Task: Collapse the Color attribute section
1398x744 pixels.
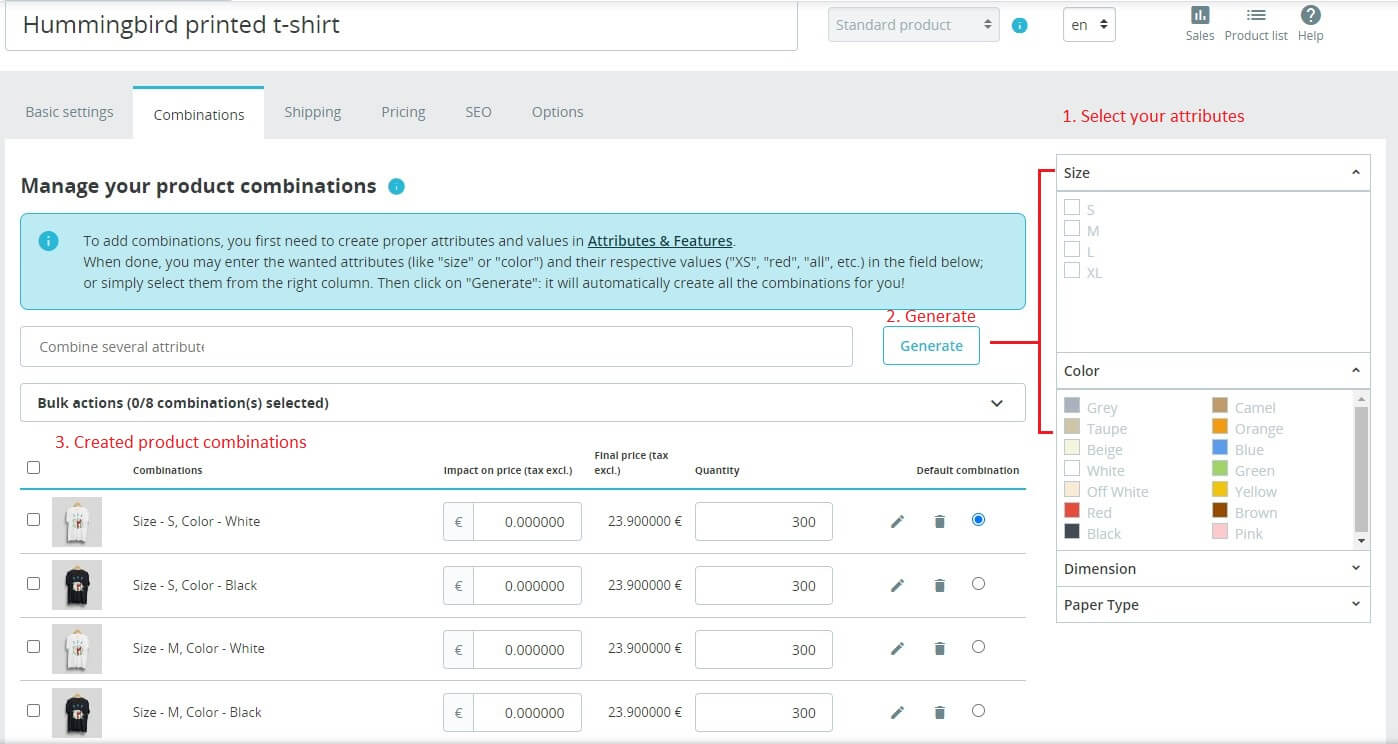Action: [1213, 371]
